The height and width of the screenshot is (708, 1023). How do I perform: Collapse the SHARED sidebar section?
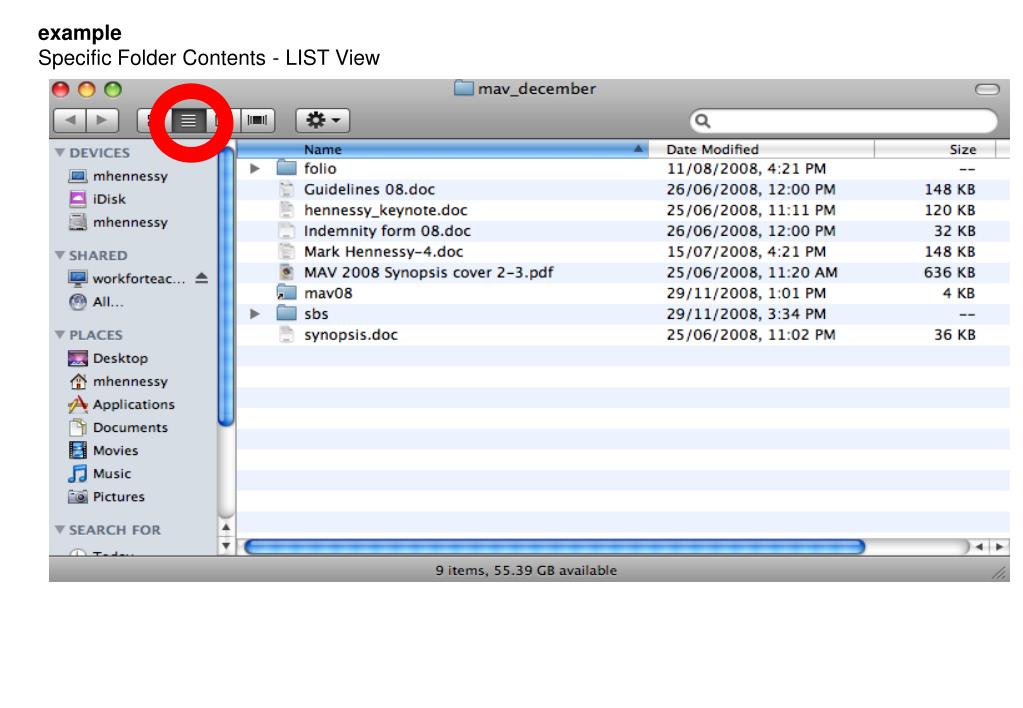pyautogui.click(x=60, y=254)
